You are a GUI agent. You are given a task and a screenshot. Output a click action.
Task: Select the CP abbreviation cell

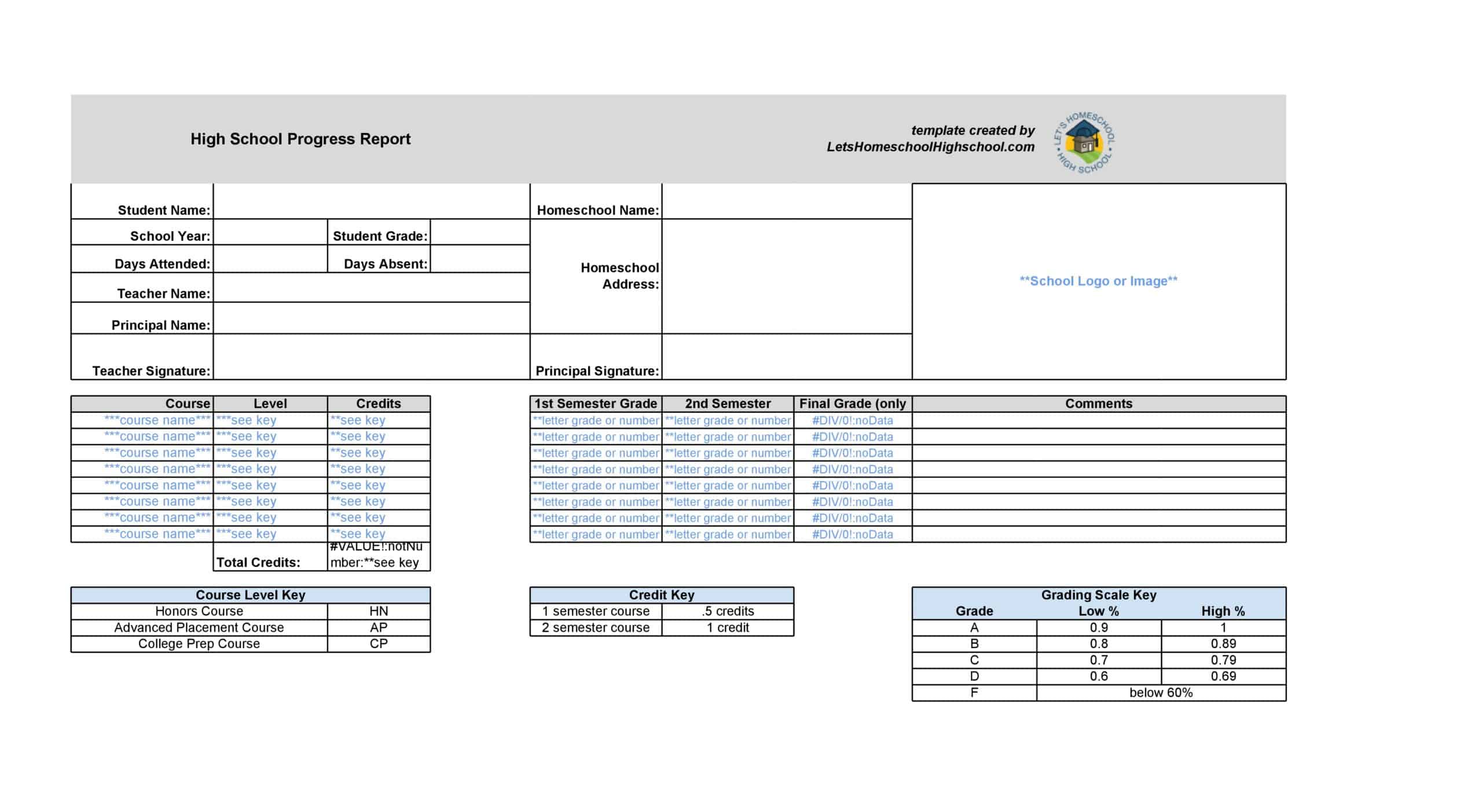point(379,644)
